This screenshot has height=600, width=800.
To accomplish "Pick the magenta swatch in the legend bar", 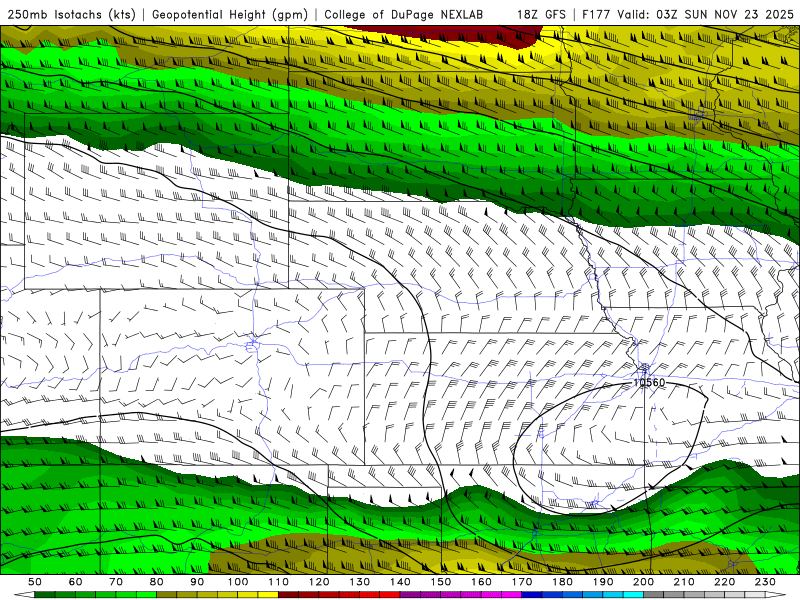I will pyautogui.click(x=512, y=595).
